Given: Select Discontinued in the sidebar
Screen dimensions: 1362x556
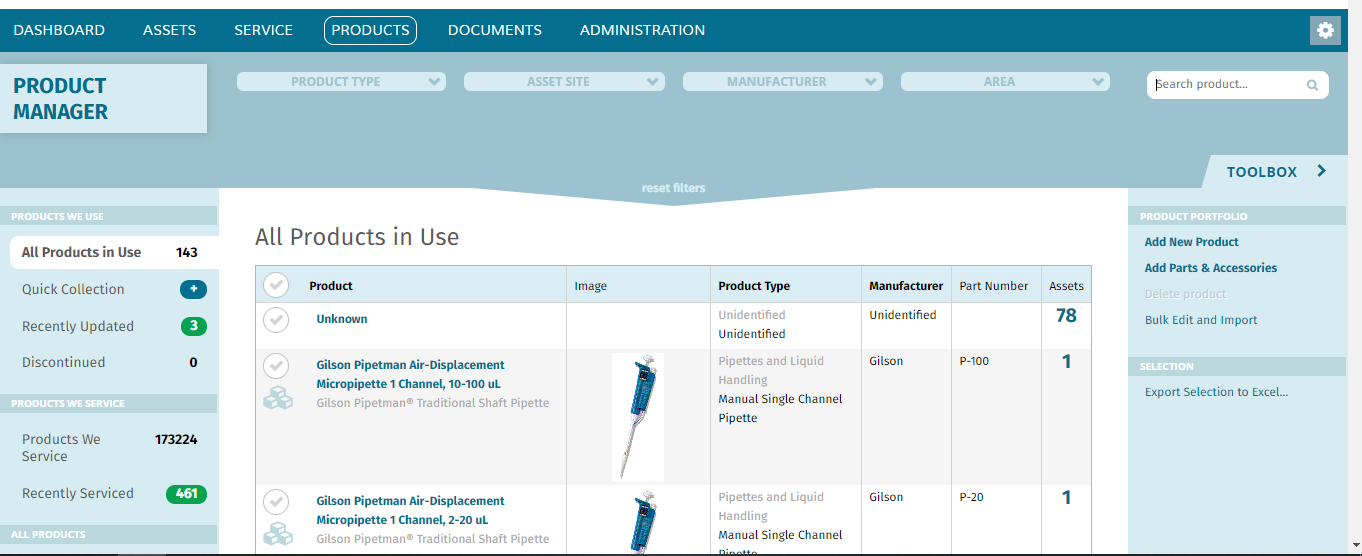Looking at the screenshot, I should (x=63, y=362).
